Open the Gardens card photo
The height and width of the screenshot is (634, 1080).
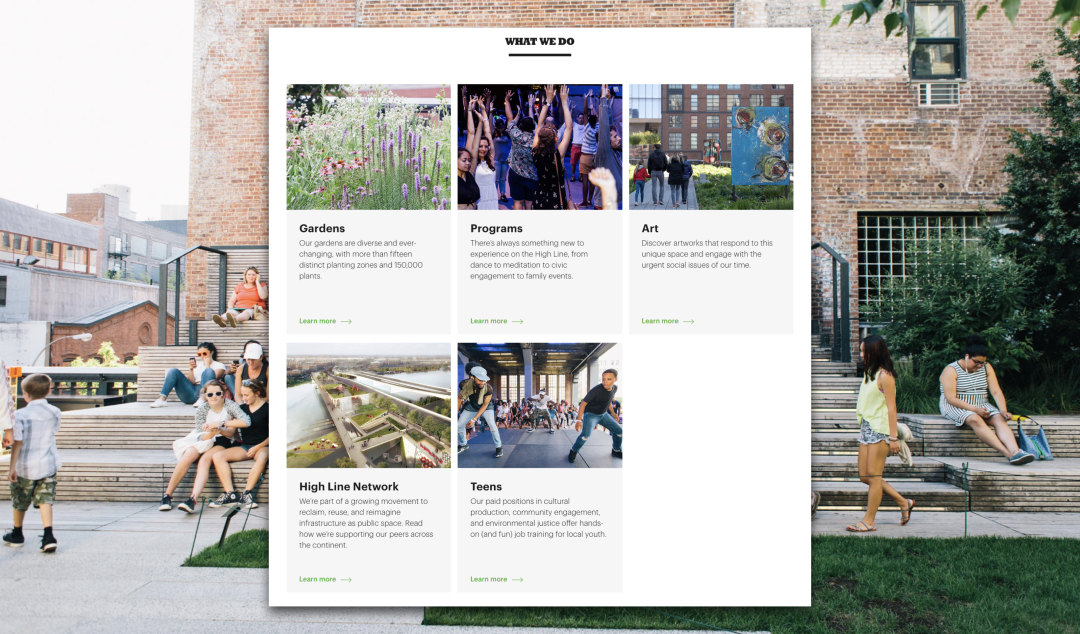click(368, 147)
